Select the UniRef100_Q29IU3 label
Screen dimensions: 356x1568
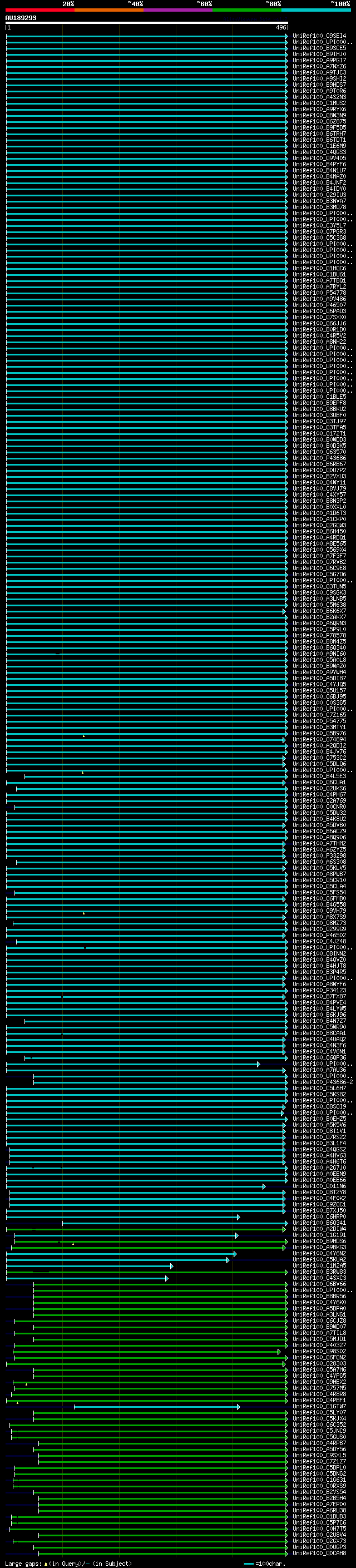(319, 195)
